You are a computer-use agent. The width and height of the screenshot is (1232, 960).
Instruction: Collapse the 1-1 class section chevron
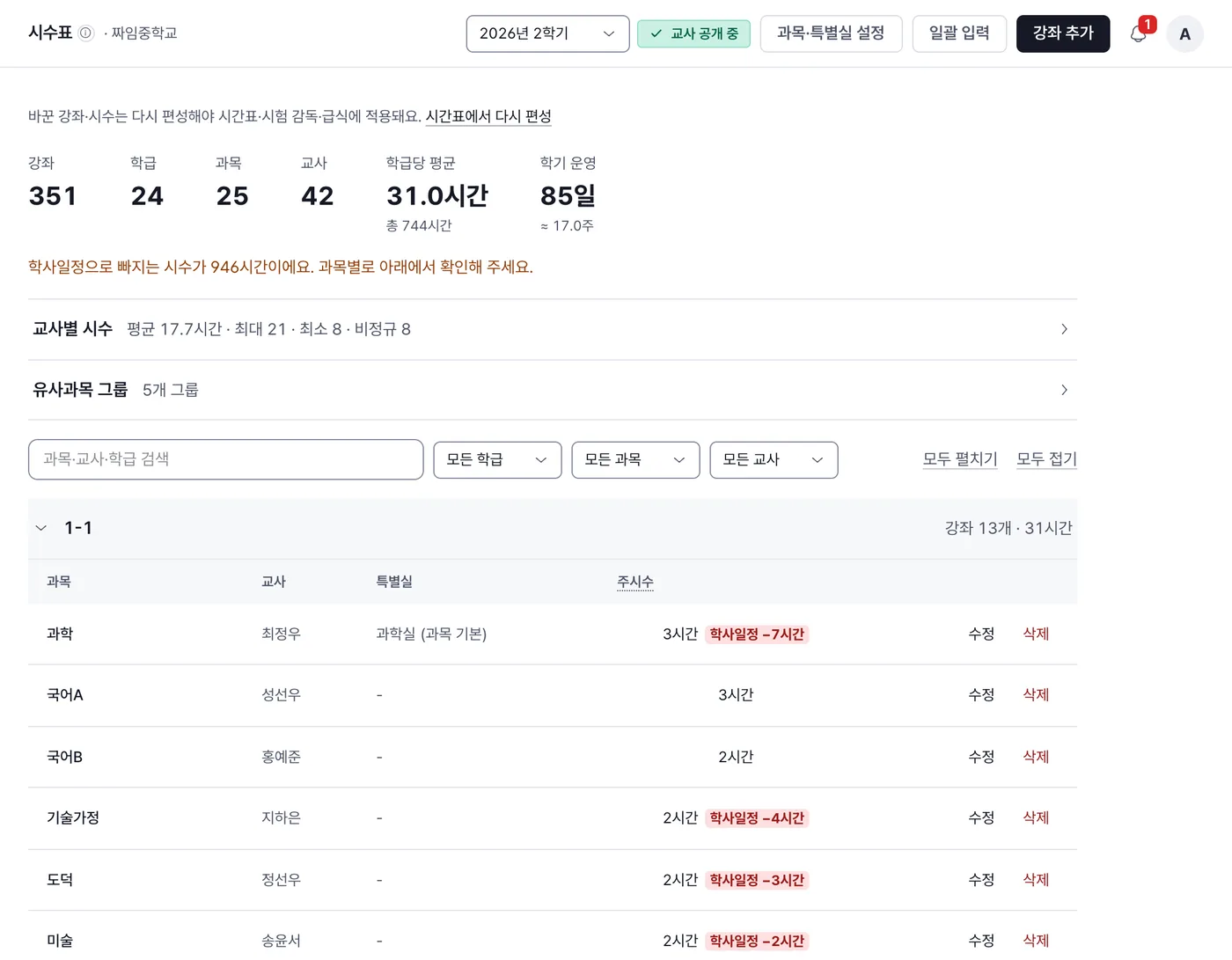[40, 528]
